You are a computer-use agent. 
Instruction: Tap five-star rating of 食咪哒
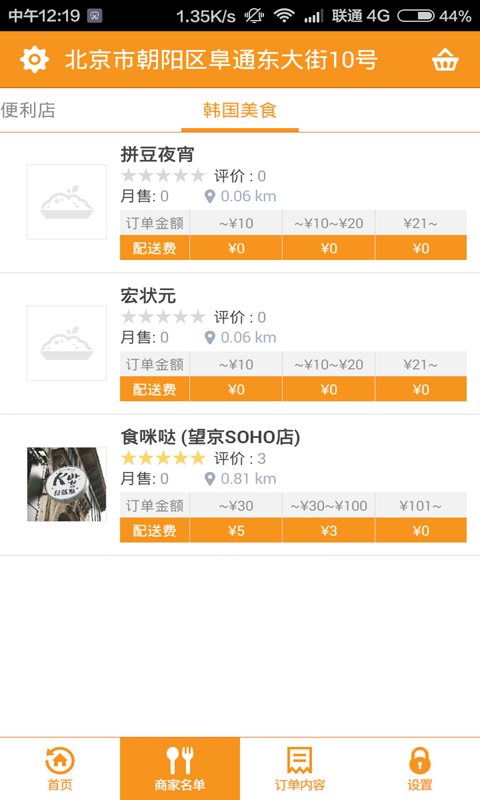tap(163, 458)
